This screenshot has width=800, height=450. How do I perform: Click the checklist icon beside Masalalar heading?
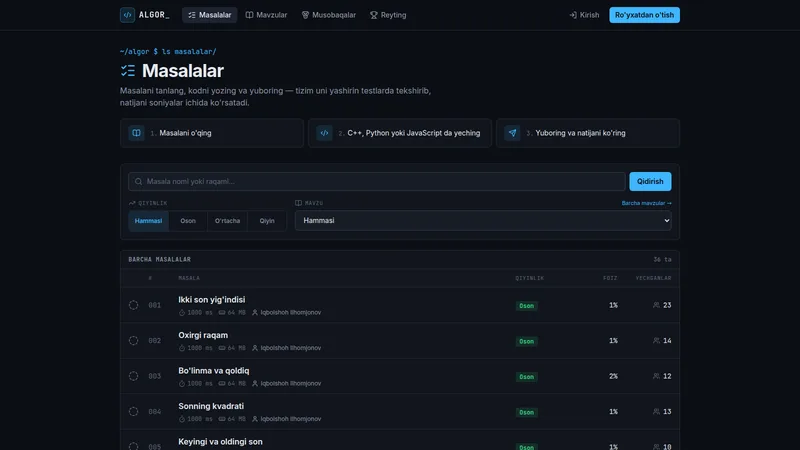(128, 70)
